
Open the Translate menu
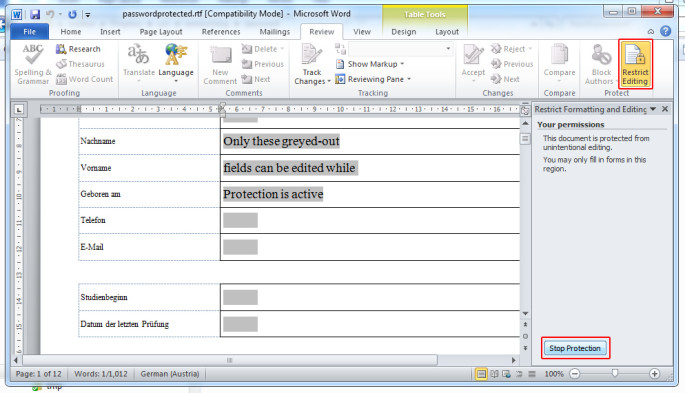138,64
